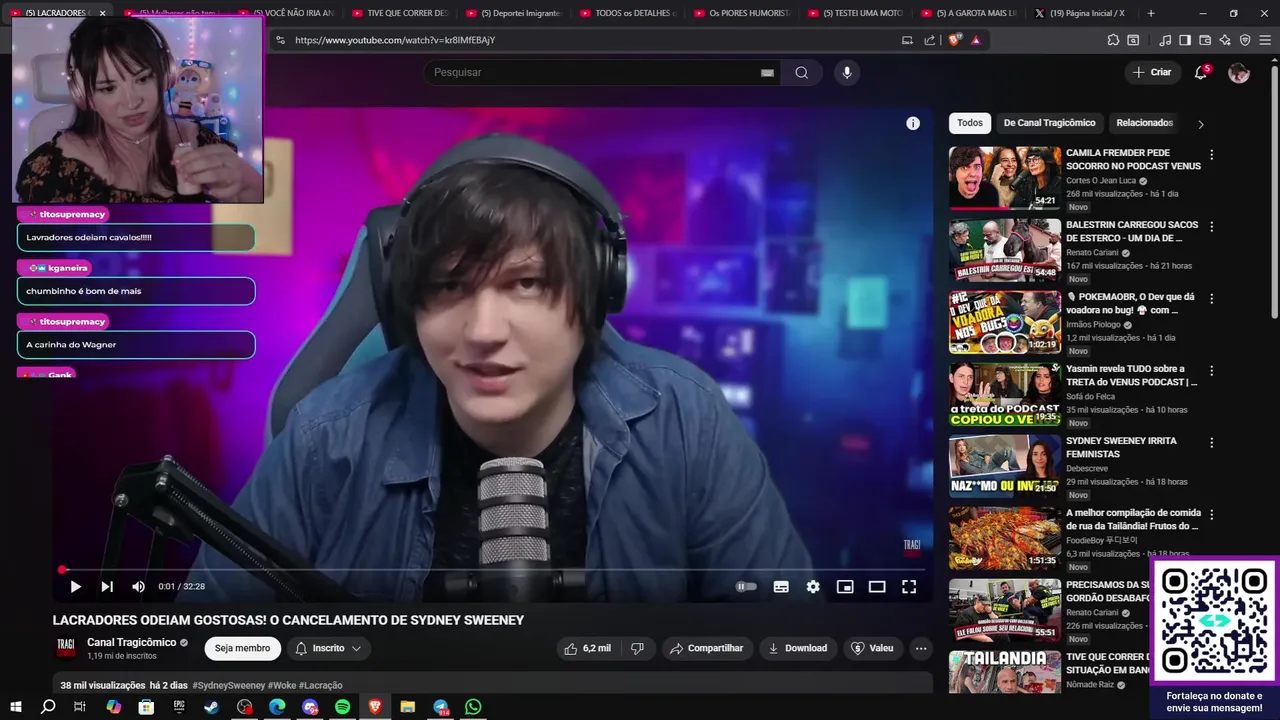Screen dimensions: 1280x720
Task: Open Leo AI sparkle icon
Action: pos(1225,40)
